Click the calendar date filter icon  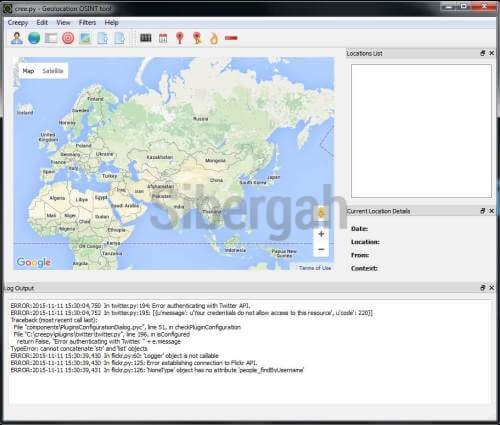(x=163, y=38)
